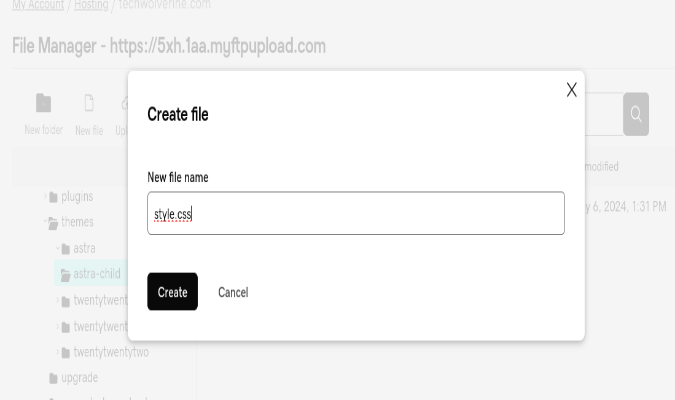
Task: Cancel the file creation
Action: (233, 292)
